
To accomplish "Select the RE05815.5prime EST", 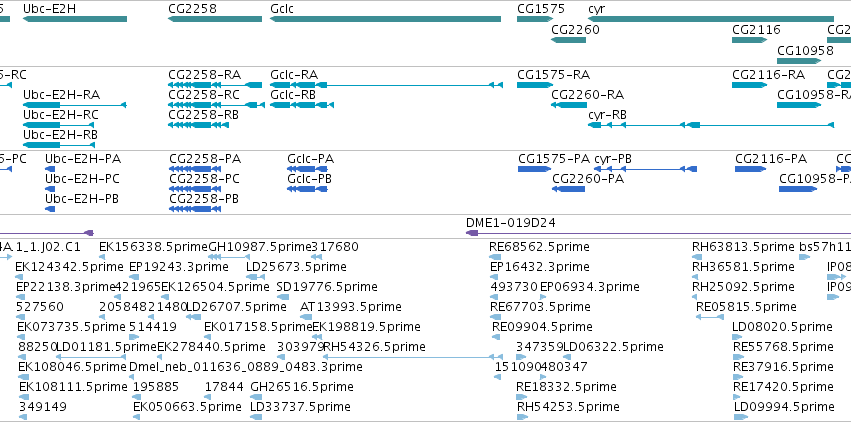I will (709, 317).
